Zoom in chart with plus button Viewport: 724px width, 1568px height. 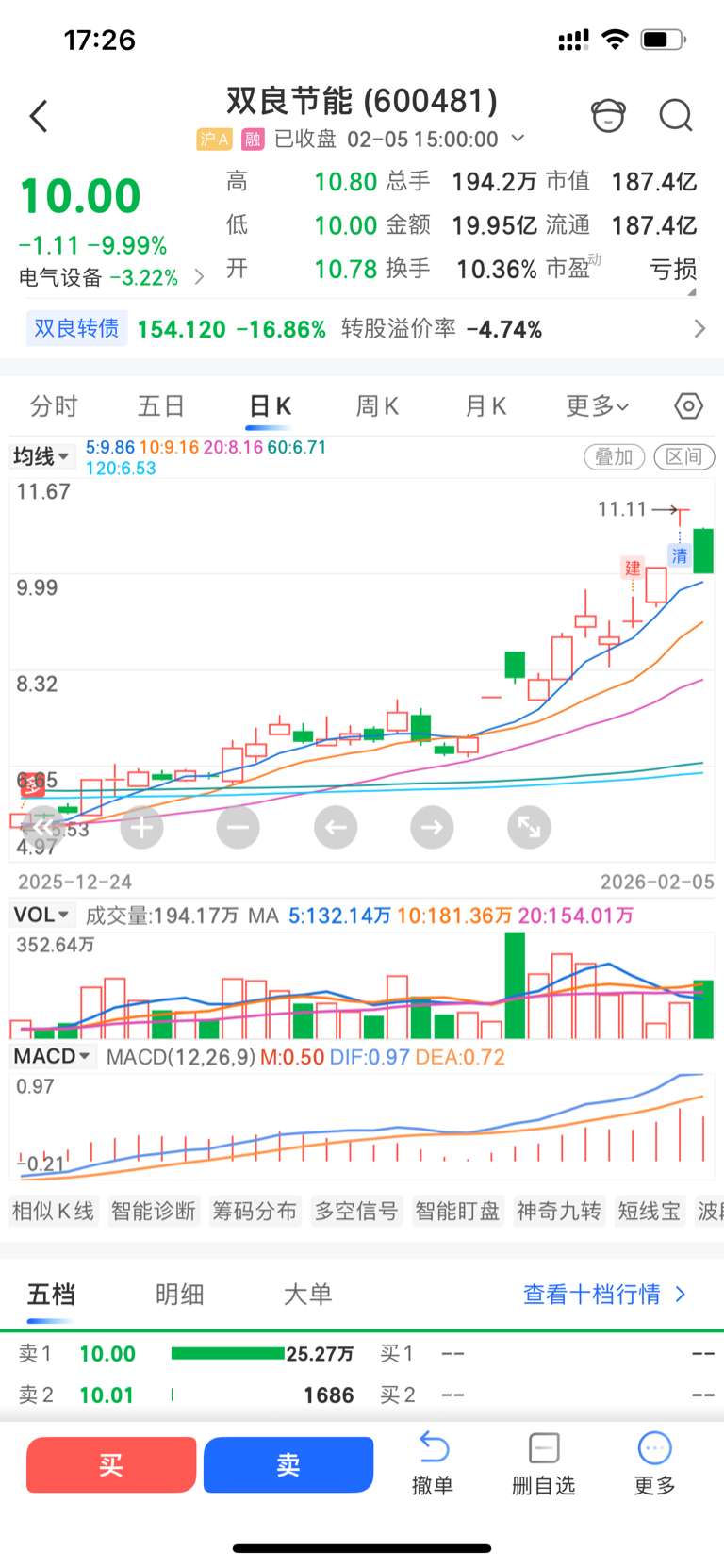(x=141, y=828)
